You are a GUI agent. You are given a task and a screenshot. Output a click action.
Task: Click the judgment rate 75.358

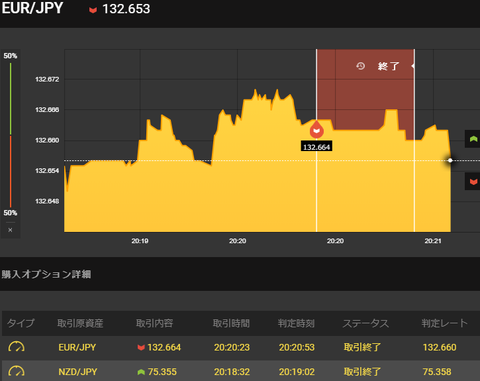437,372
